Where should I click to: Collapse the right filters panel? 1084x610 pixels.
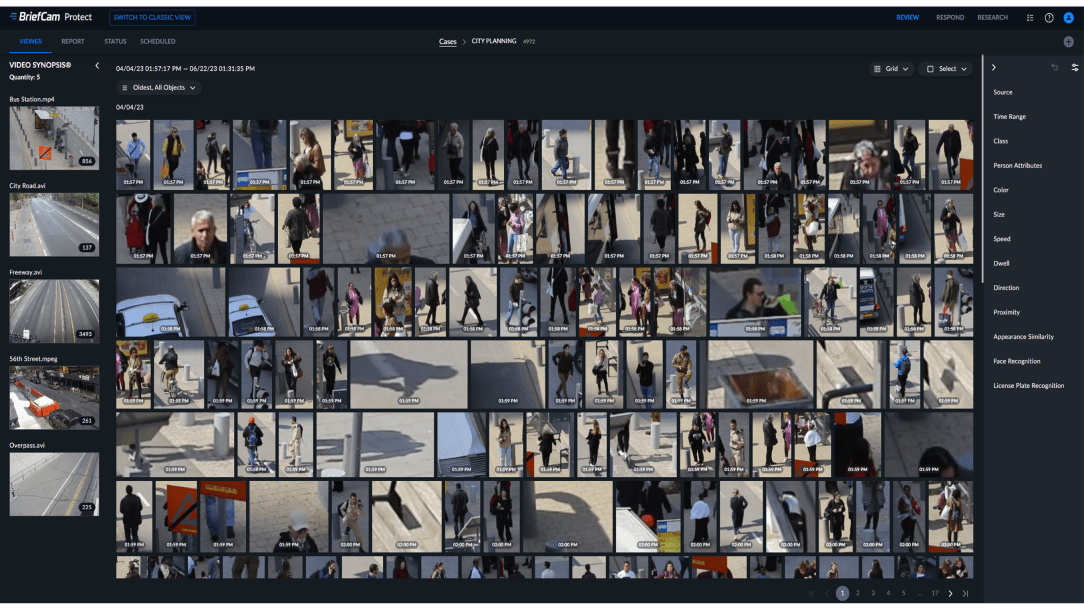pos(993,67)
